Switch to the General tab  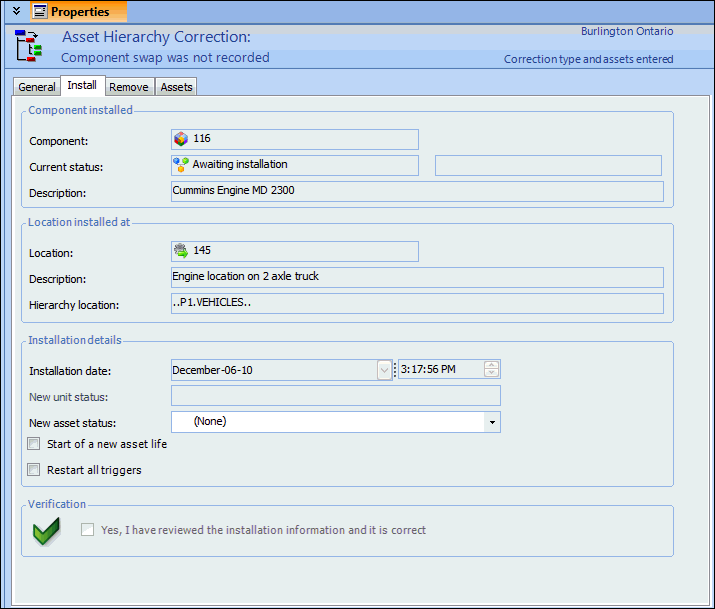(37, 87)
